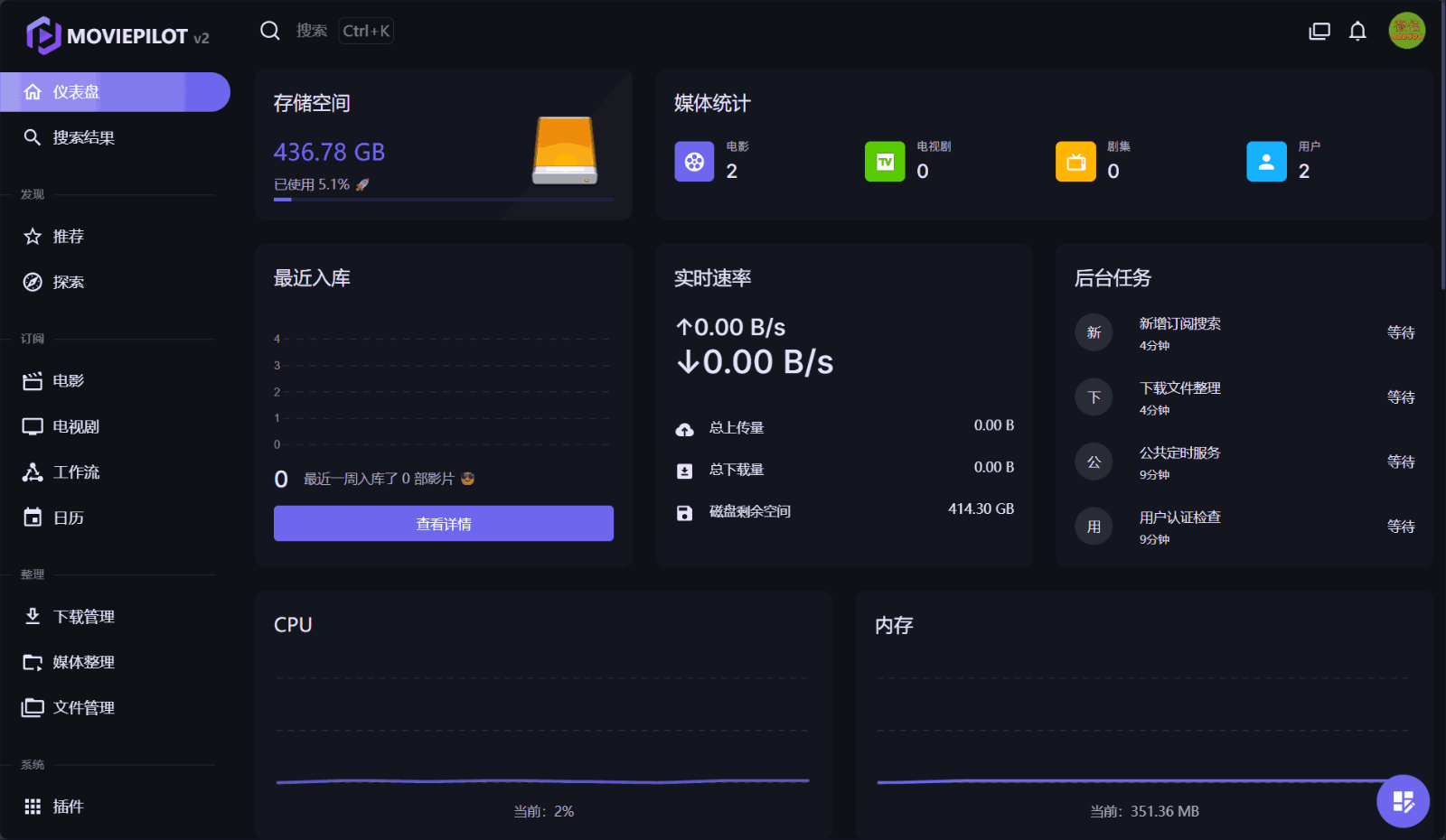
Task: Open the 电影 subscription section
Action: tap(66, 380)
